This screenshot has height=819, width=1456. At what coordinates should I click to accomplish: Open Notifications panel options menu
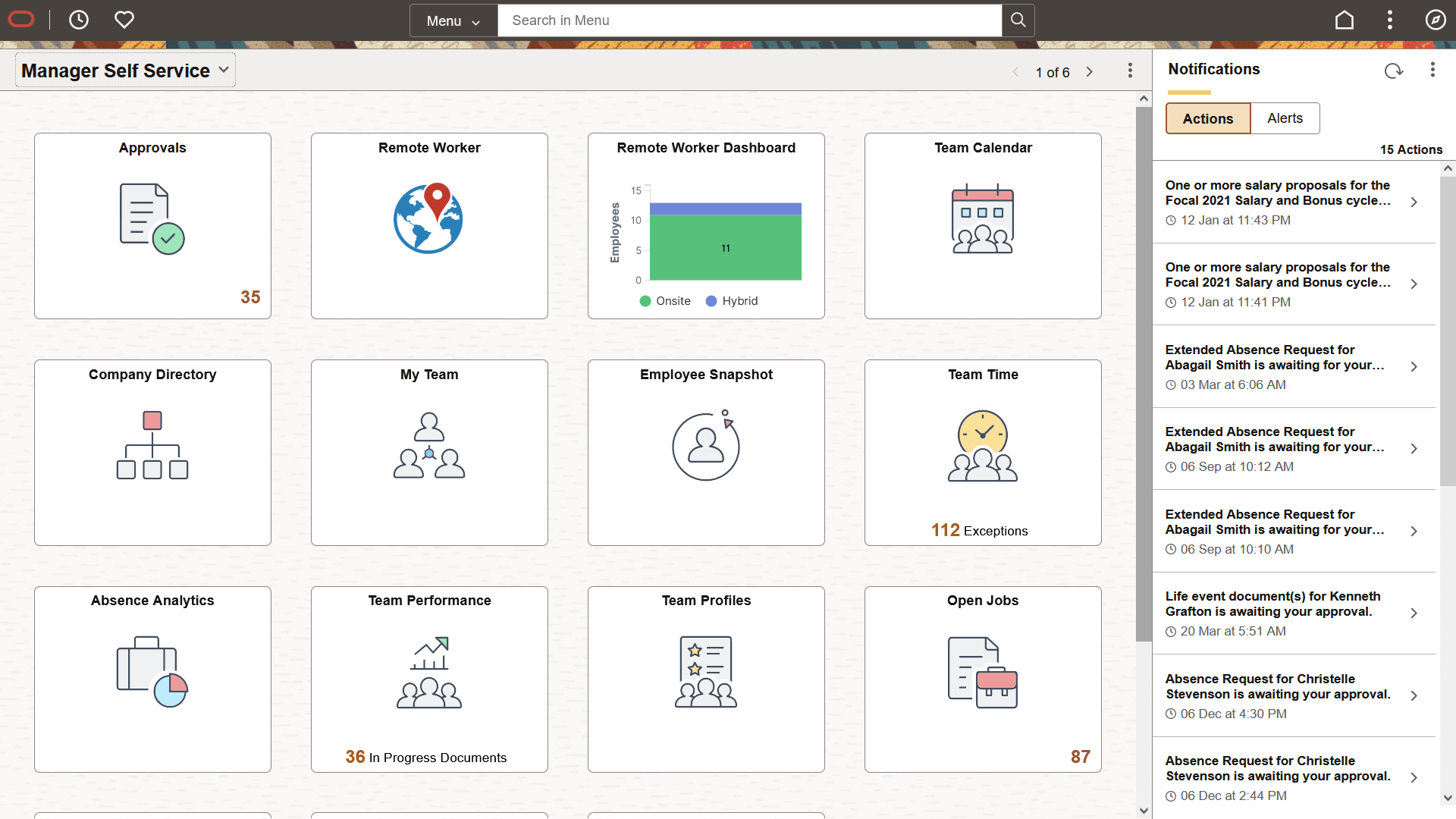tap(1432, 70)
